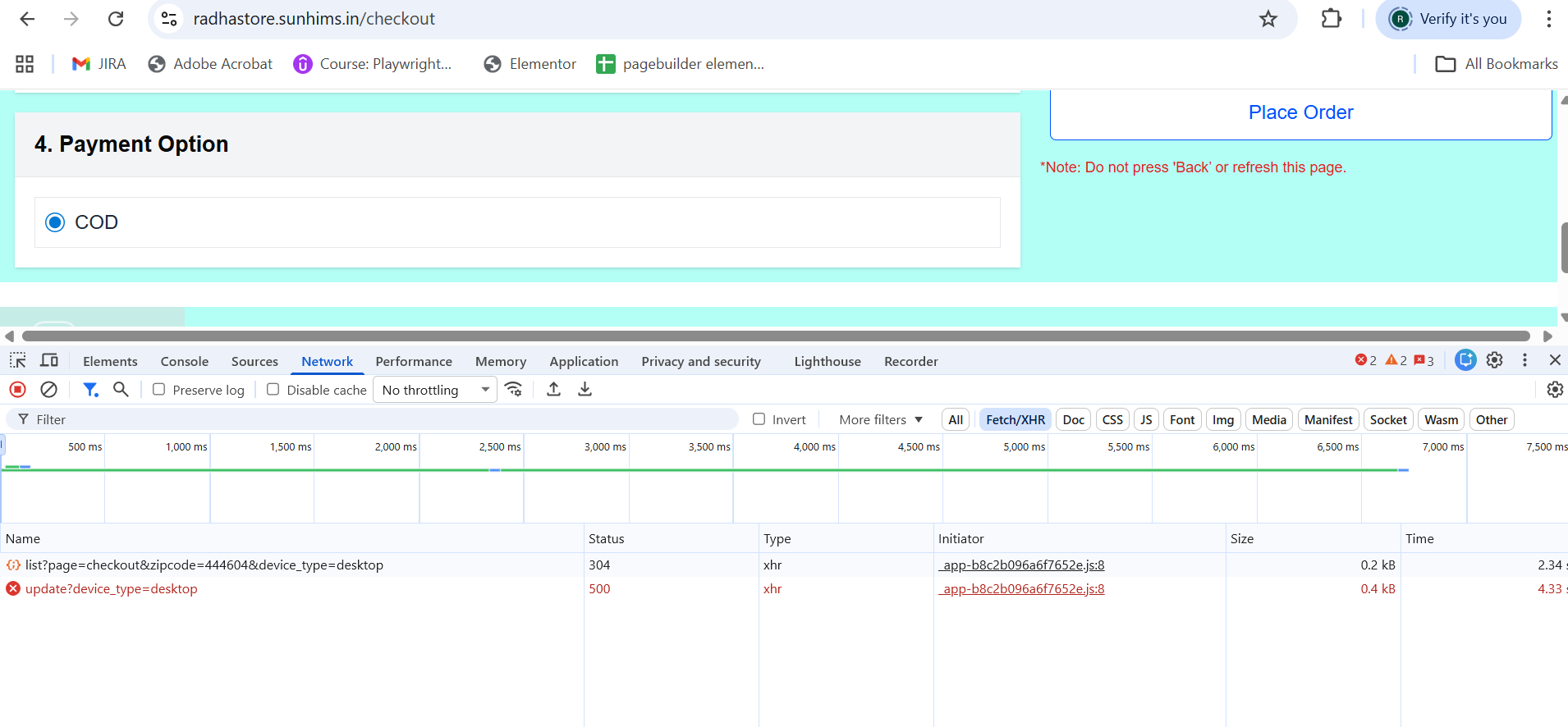This screenshot has width=1568, height=727.
Task: Go back to the previous page
Action: pyautogui.click(x=27, y=19)
